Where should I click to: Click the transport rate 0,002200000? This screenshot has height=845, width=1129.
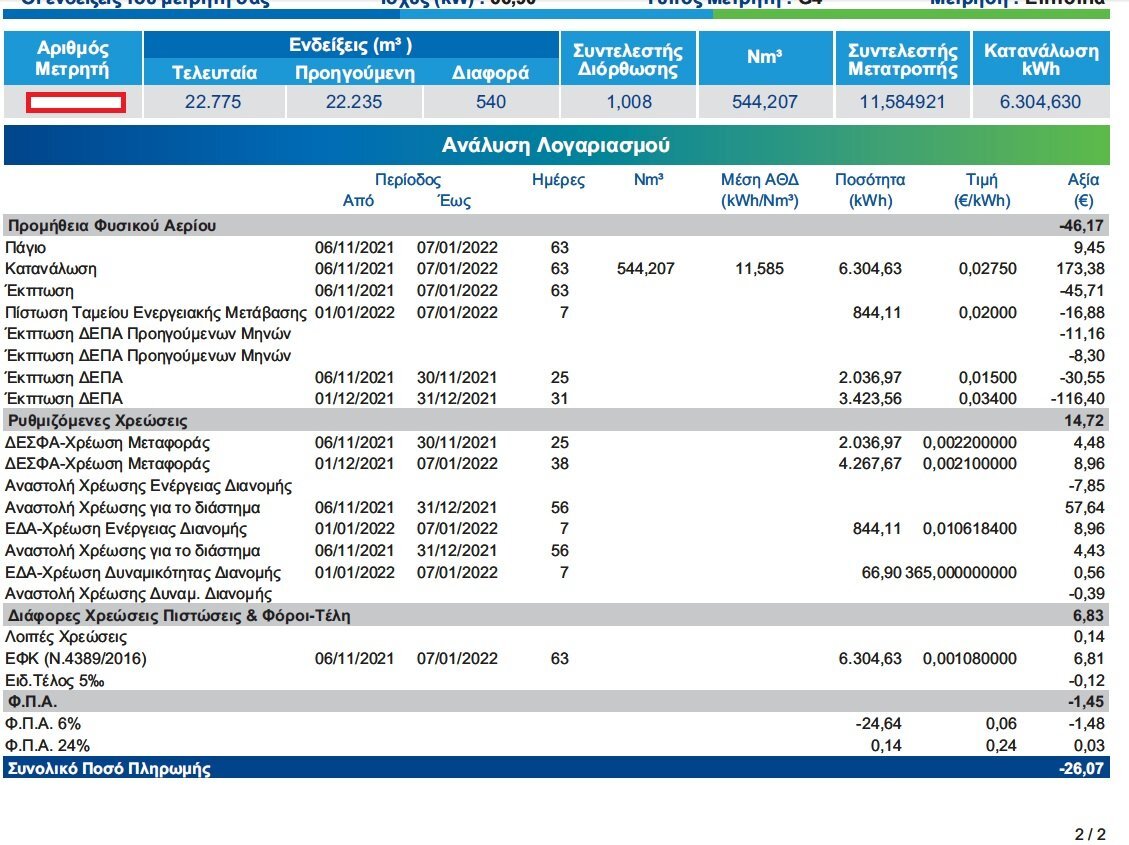point(970,443)
